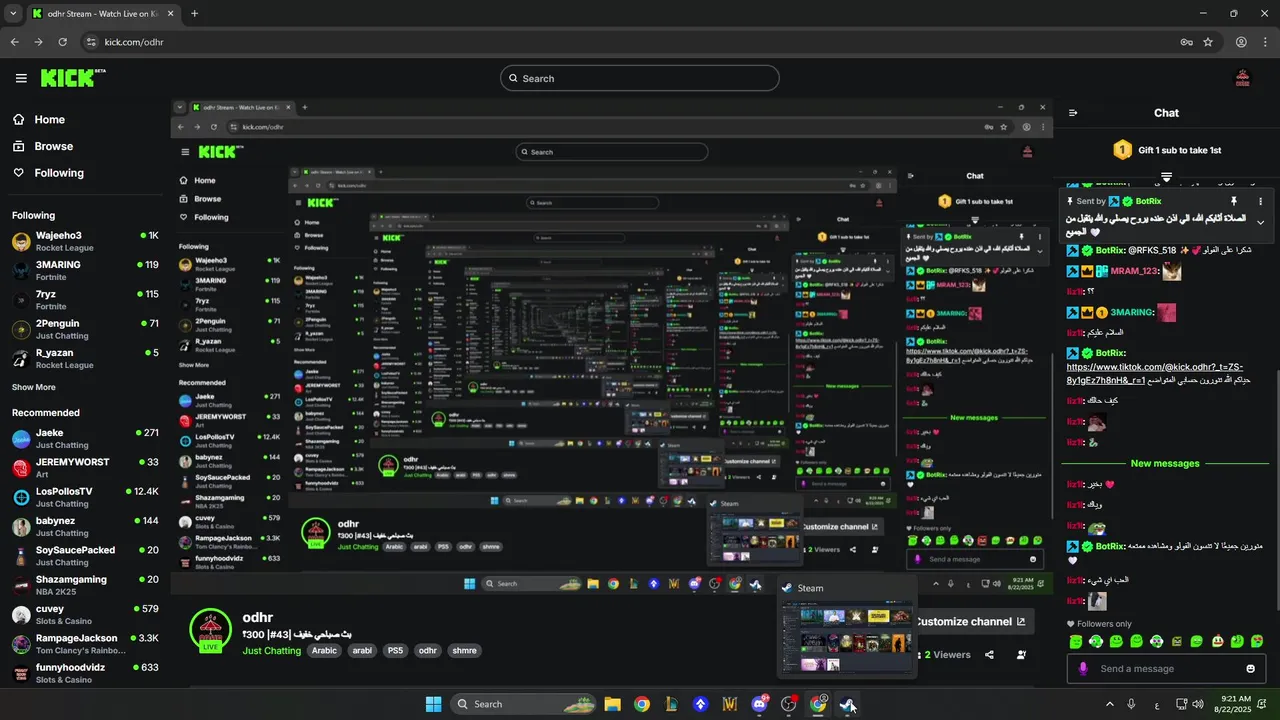This screenshot has height=720, width=1280.
Task: Open Just Chatting category link
Action: (x=272, y=651)
